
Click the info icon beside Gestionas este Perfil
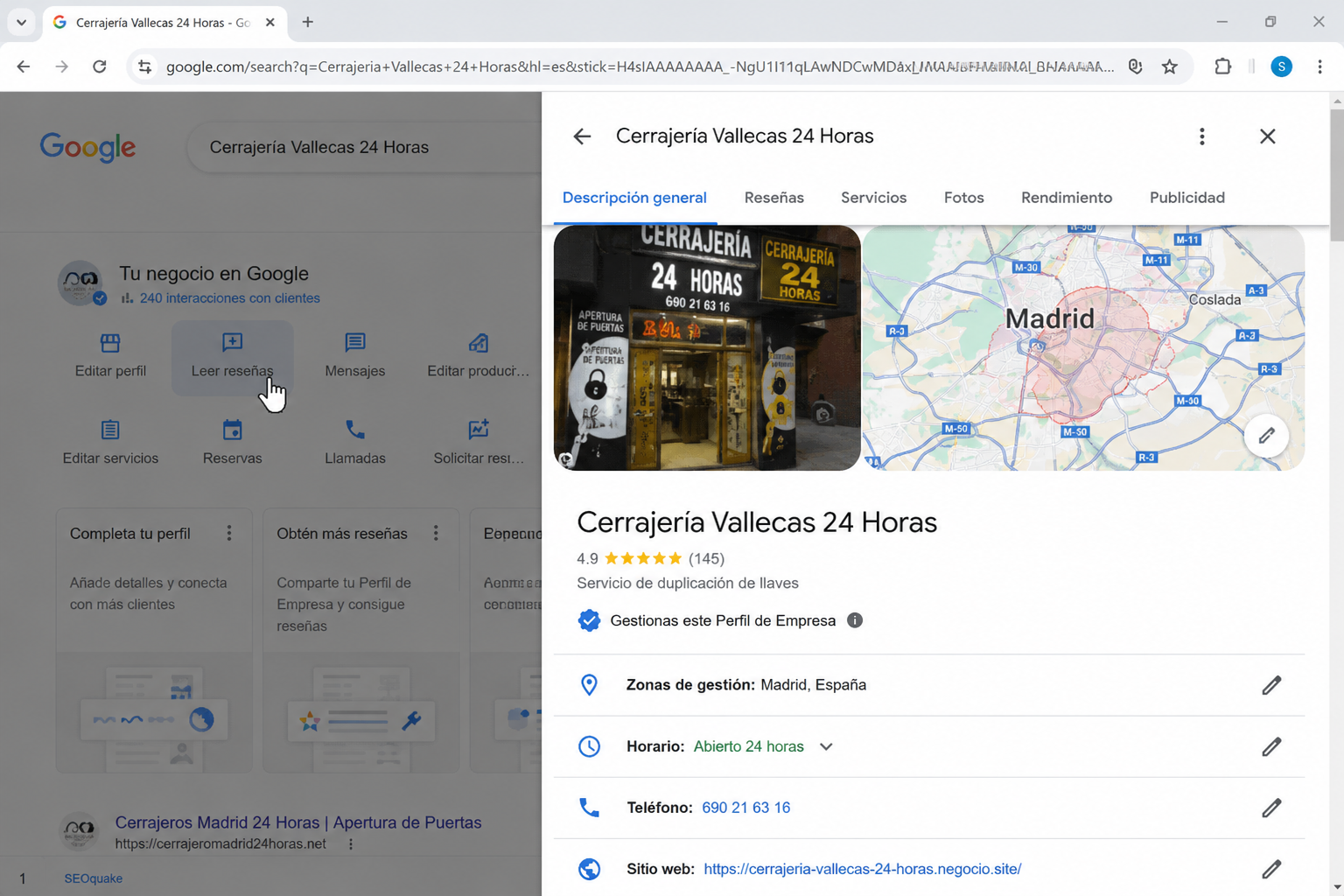(855, 620)
